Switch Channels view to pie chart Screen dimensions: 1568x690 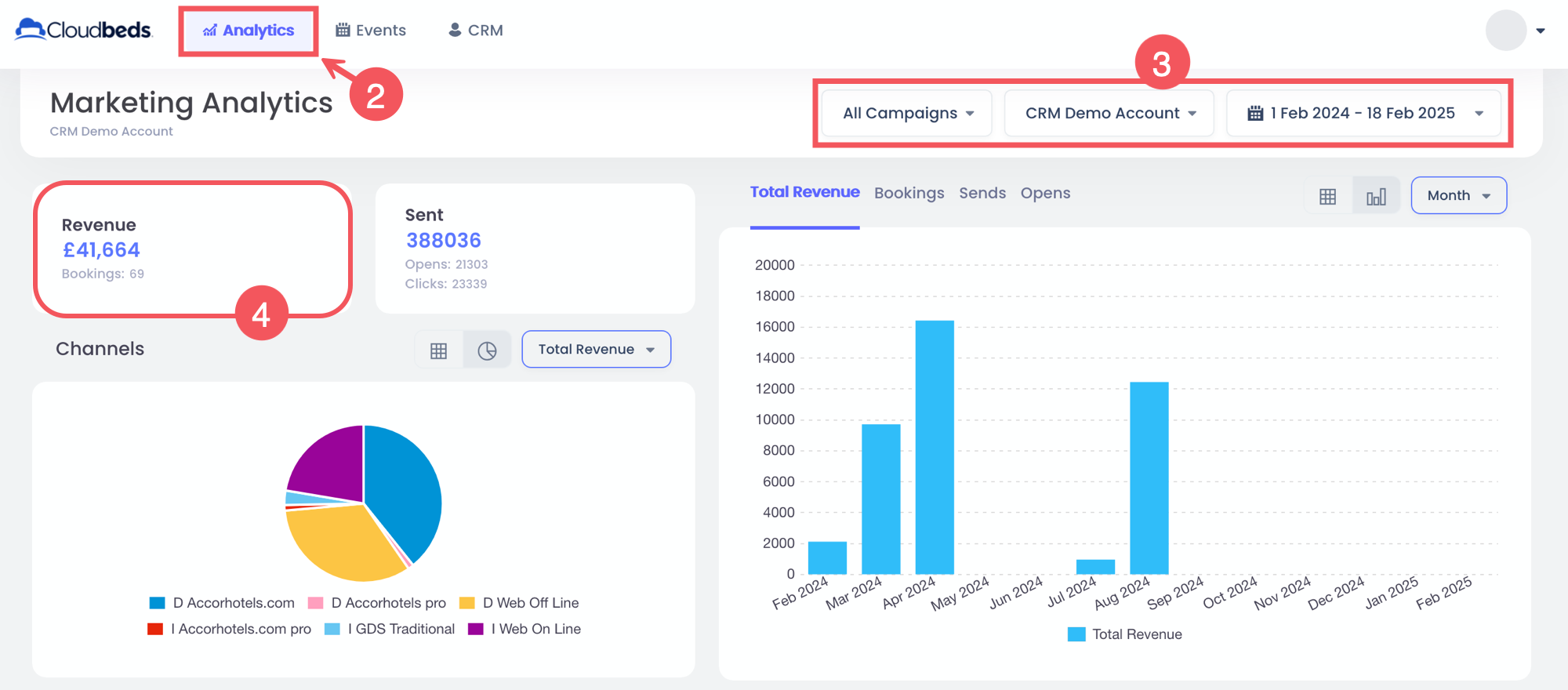pos(487,350)
